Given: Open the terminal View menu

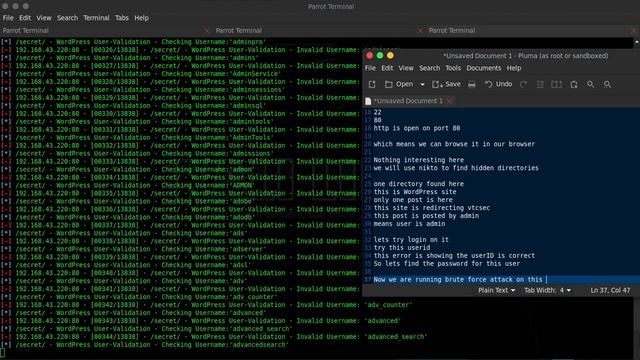Looking at the screenshot, I should (44, 18).
